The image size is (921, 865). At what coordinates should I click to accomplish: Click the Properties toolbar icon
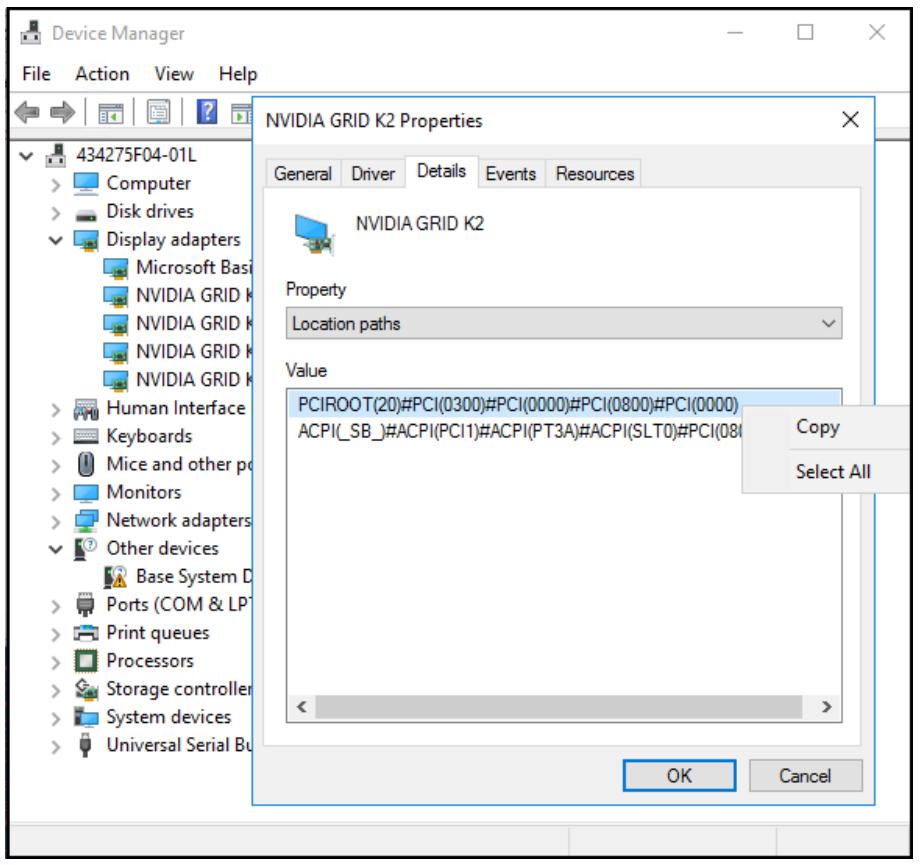158,112
